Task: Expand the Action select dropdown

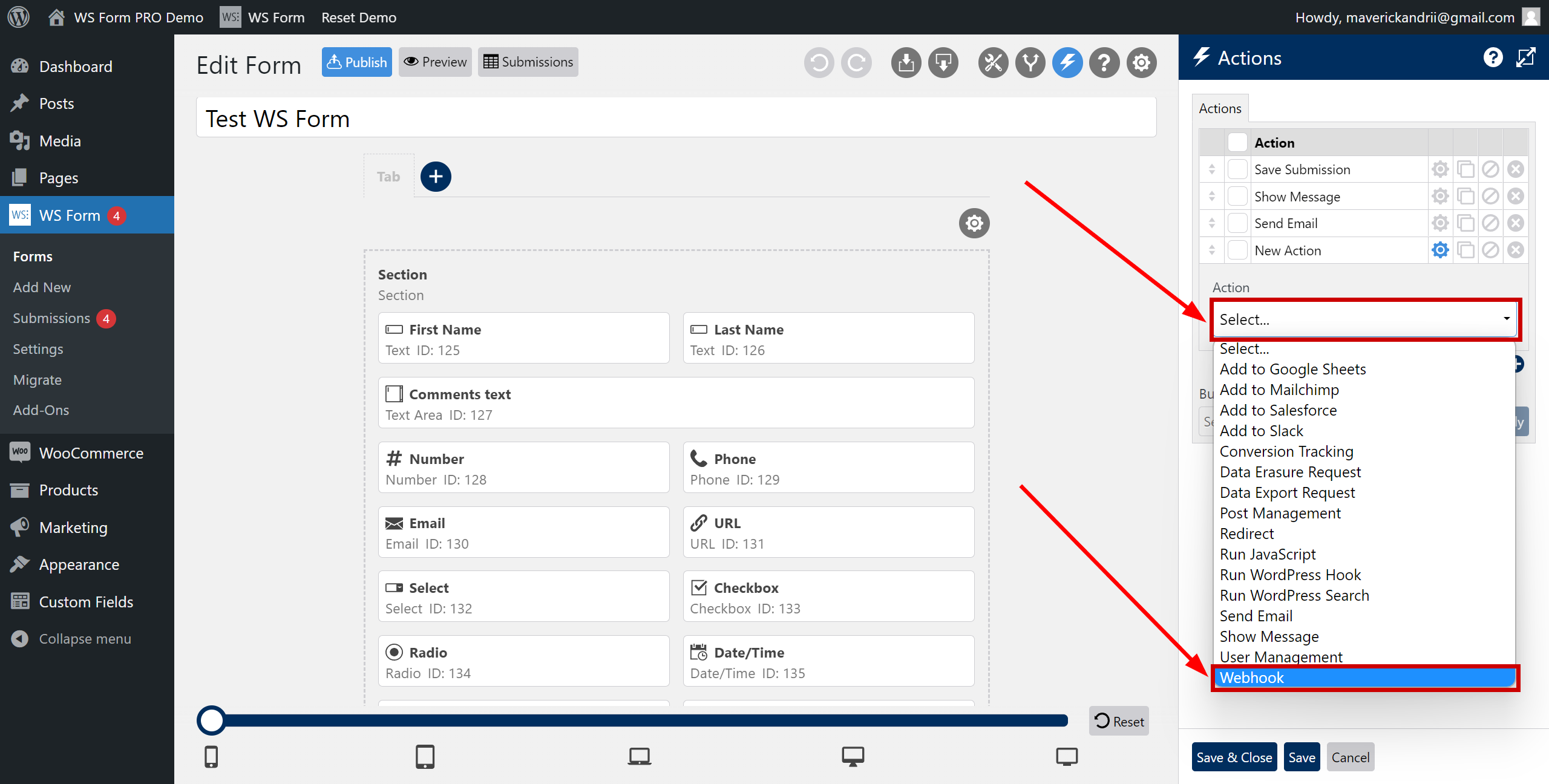Action: [x=1363, y=319]
